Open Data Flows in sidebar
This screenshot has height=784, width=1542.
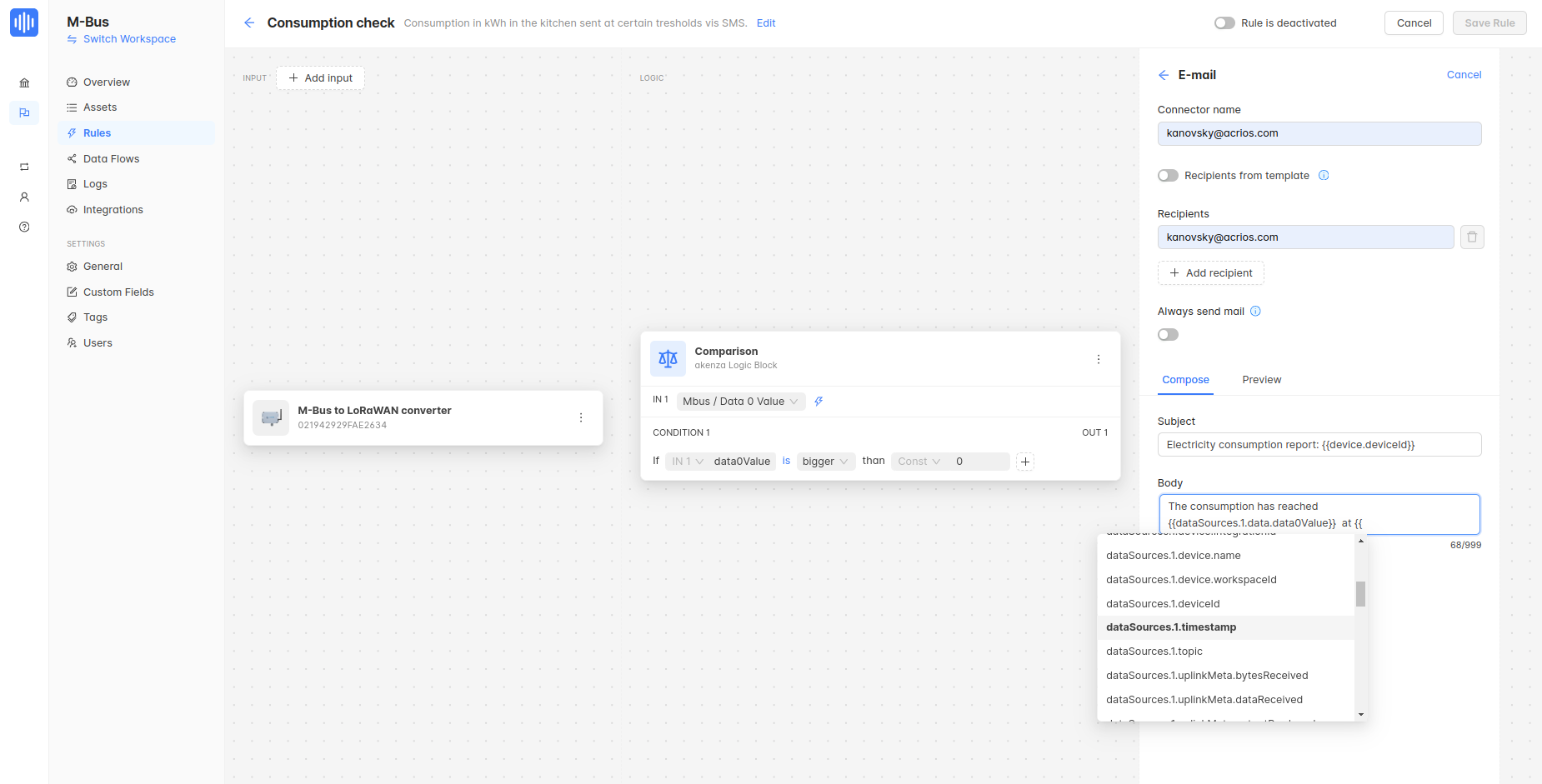click(x=111, y=159)
